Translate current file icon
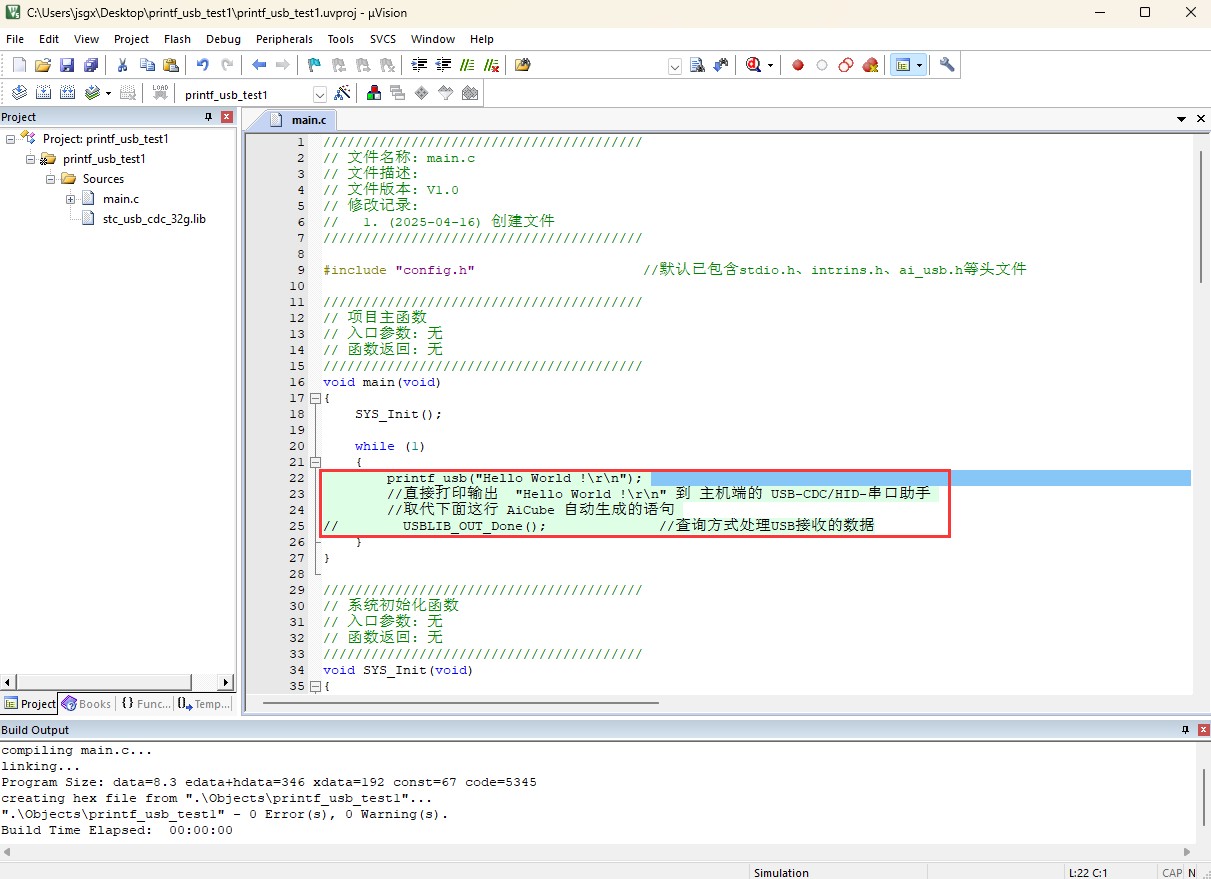The height and width of the screenshot is (879, 1211). coord(19,93)
